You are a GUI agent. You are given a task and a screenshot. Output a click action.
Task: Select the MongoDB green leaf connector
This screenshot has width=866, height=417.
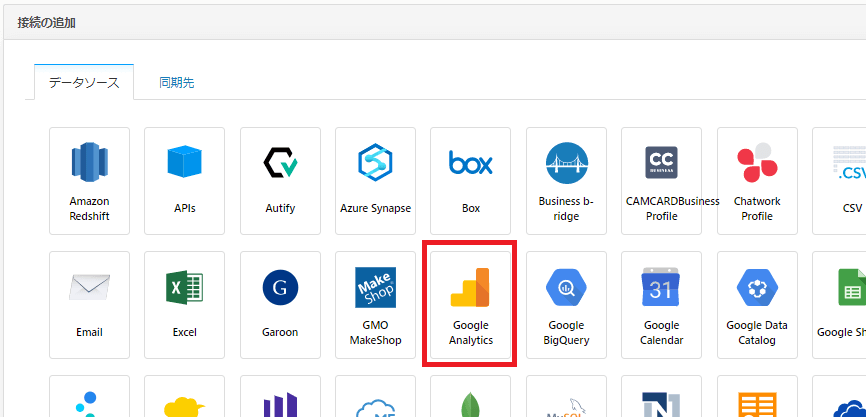point(471,397)
